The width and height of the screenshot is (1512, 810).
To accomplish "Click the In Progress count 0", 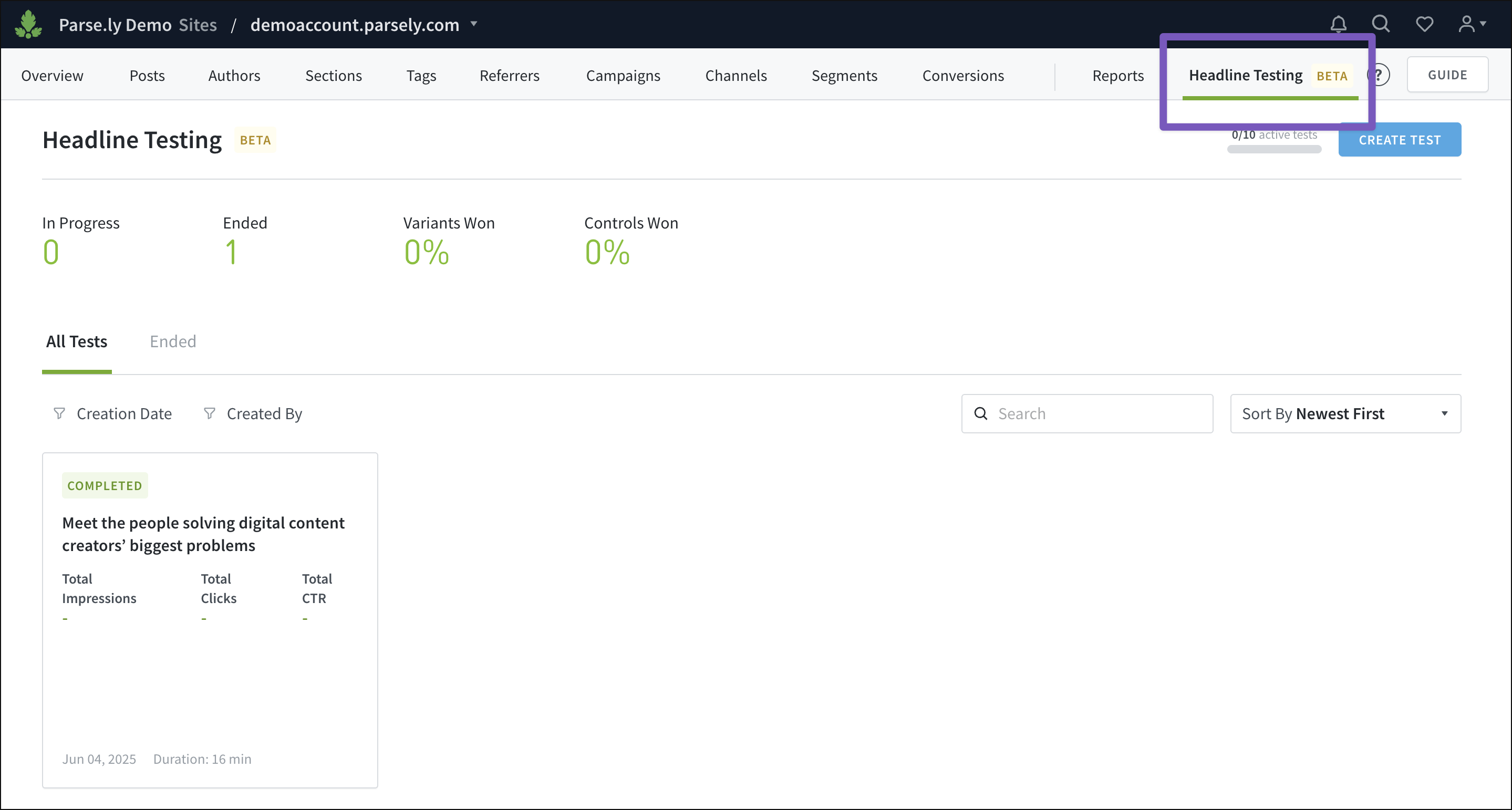I will (51, 252).
